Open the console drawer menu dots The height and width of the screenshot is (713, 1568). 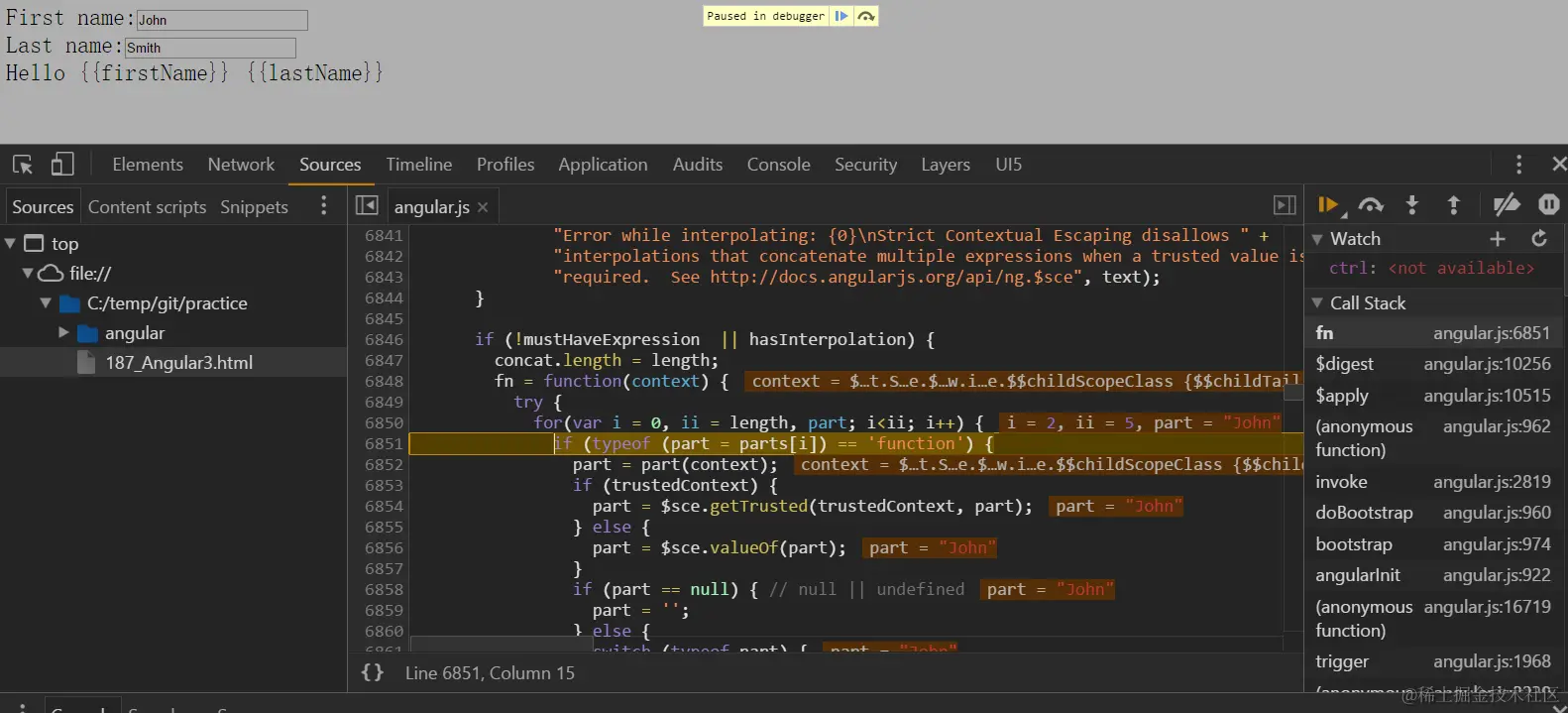click(23, 707)
